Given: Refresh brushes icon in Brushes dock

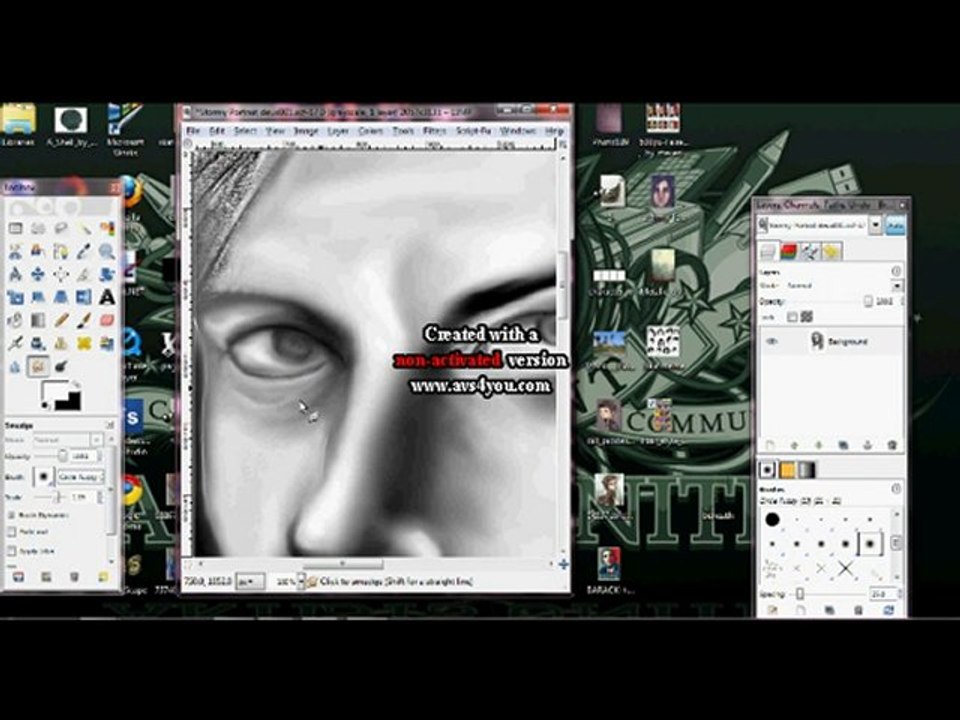Looking at the screenshot, I should (x=888, y=610).
